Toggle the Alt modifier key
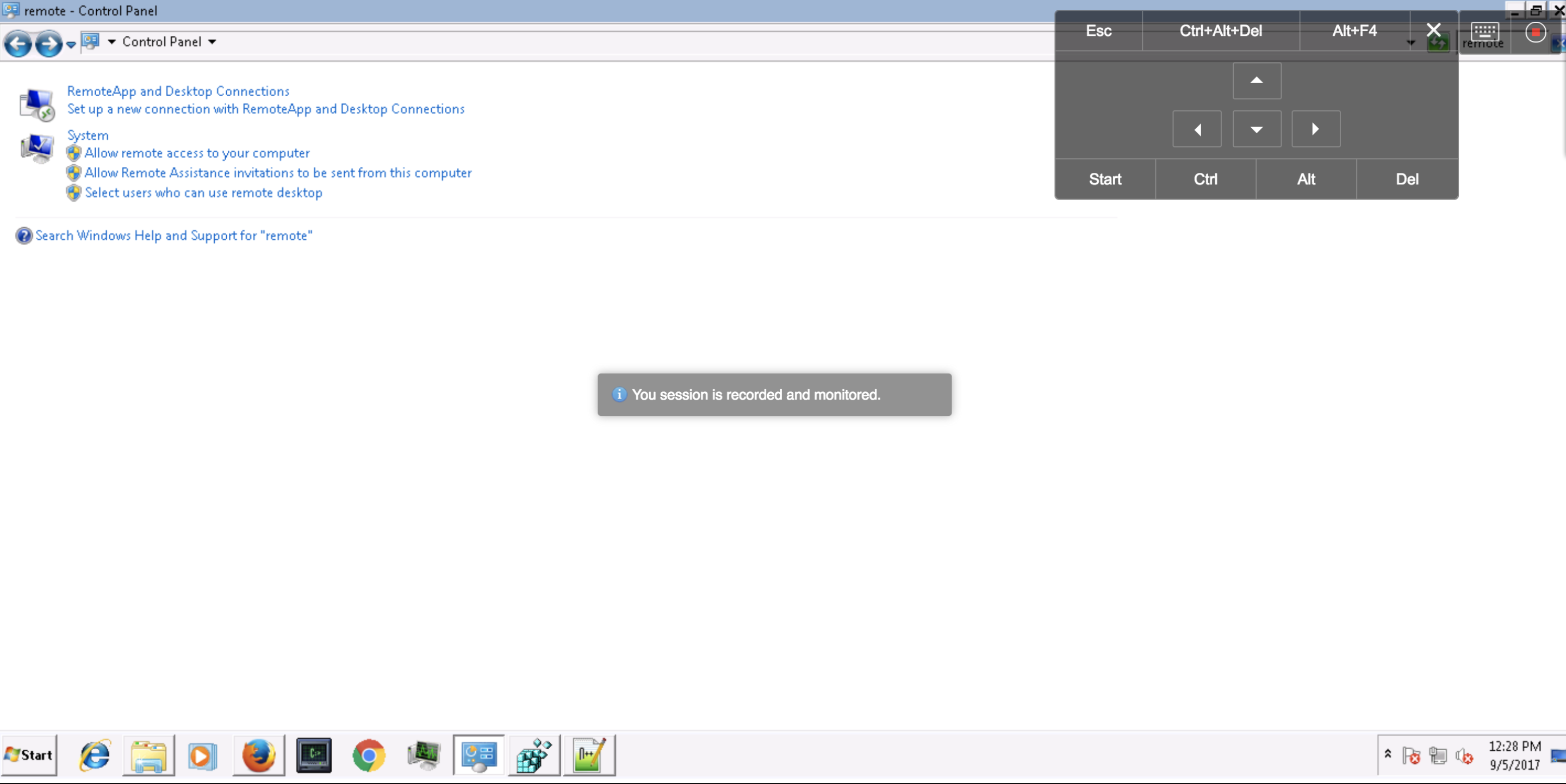Screen dimensions: 1566x784 click(x=1306, y=179)
